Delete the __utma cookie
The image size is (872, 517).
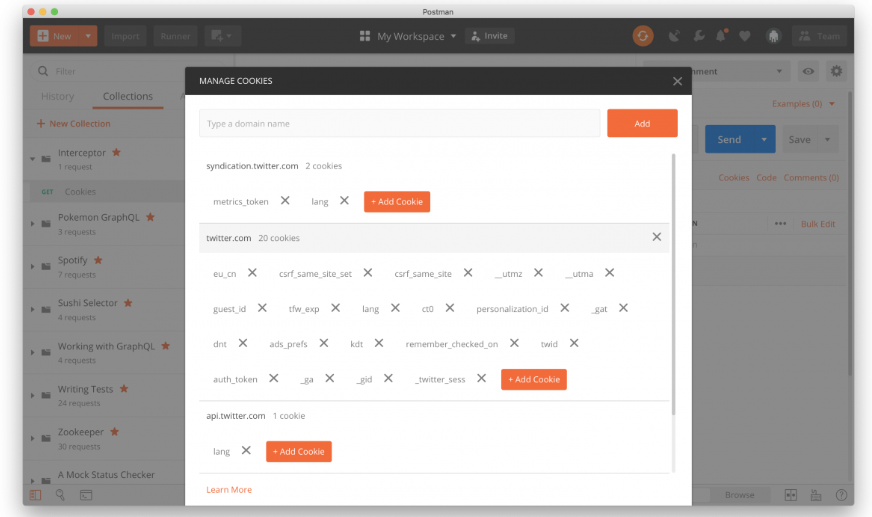tap(610, 272)
